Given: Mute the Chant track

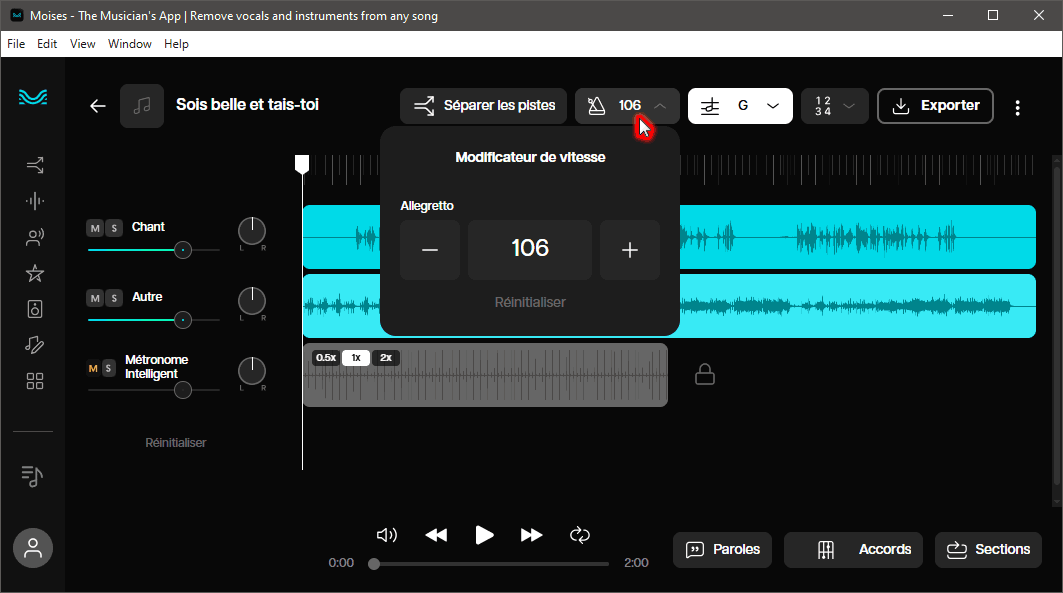Looking at the screenshot, I should point(95,228).
